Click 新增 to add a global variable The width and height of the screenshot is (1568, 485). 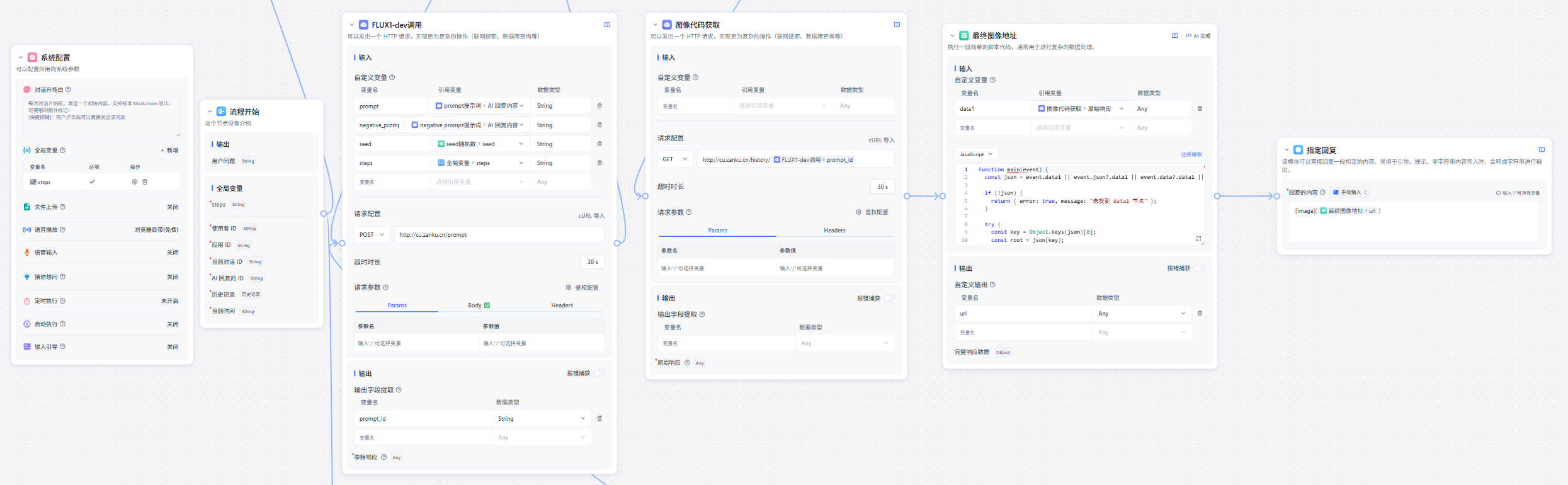click(x=169, y=151)
